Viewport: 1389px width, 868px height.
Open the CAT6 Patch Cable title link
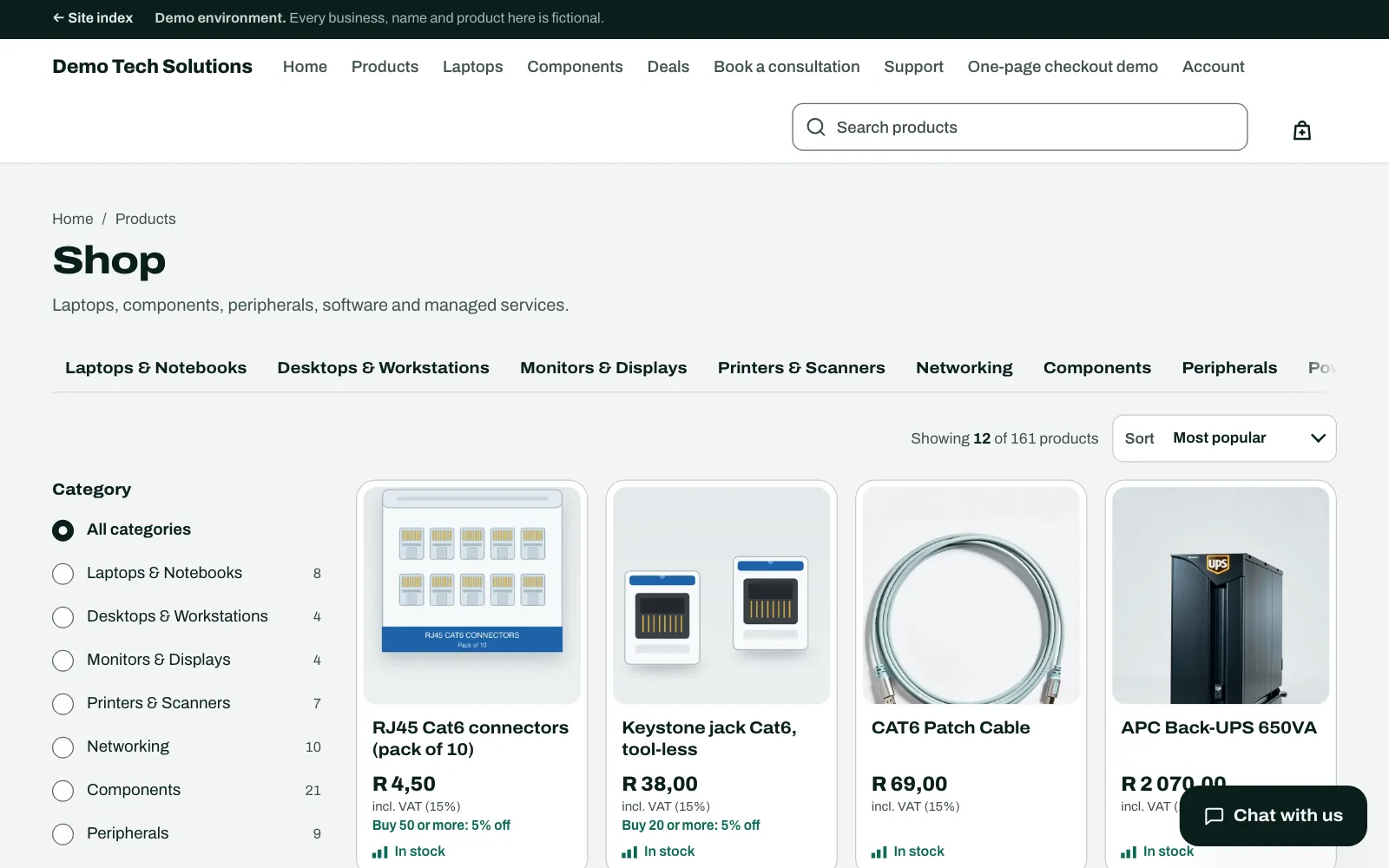[951, 728]
